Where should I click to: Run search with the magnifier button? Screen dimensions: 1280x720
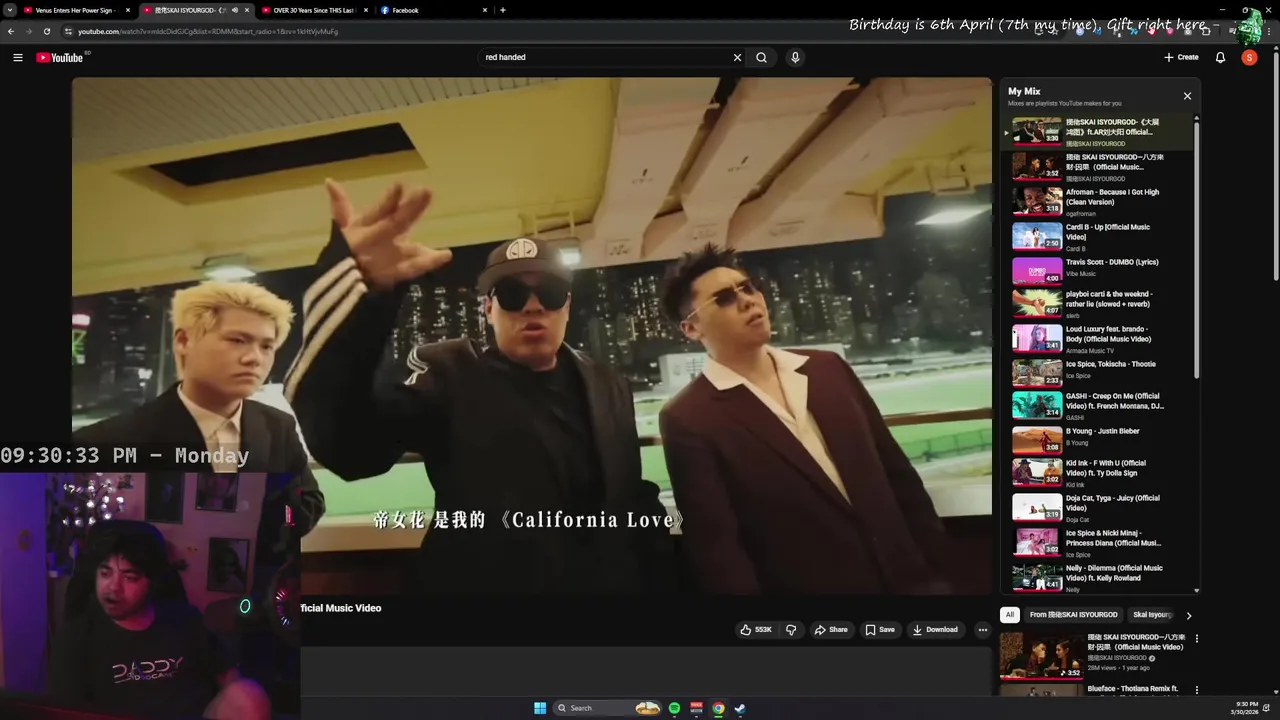click(761, 57)
